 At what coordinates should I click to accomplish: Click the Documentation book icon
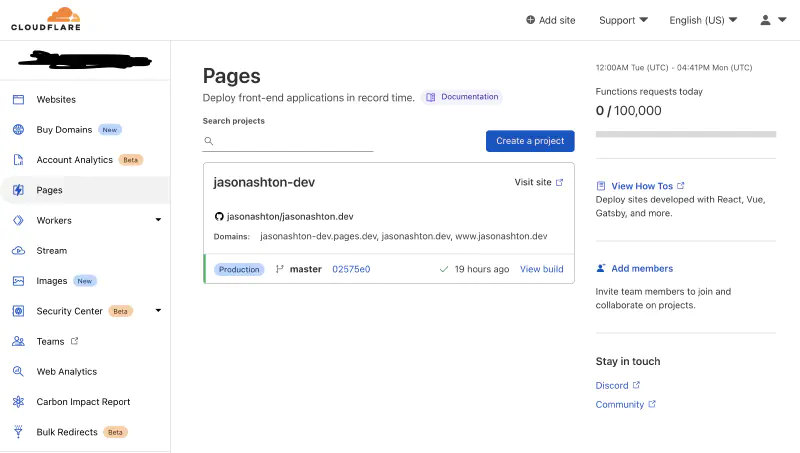[x=431, y=97]
